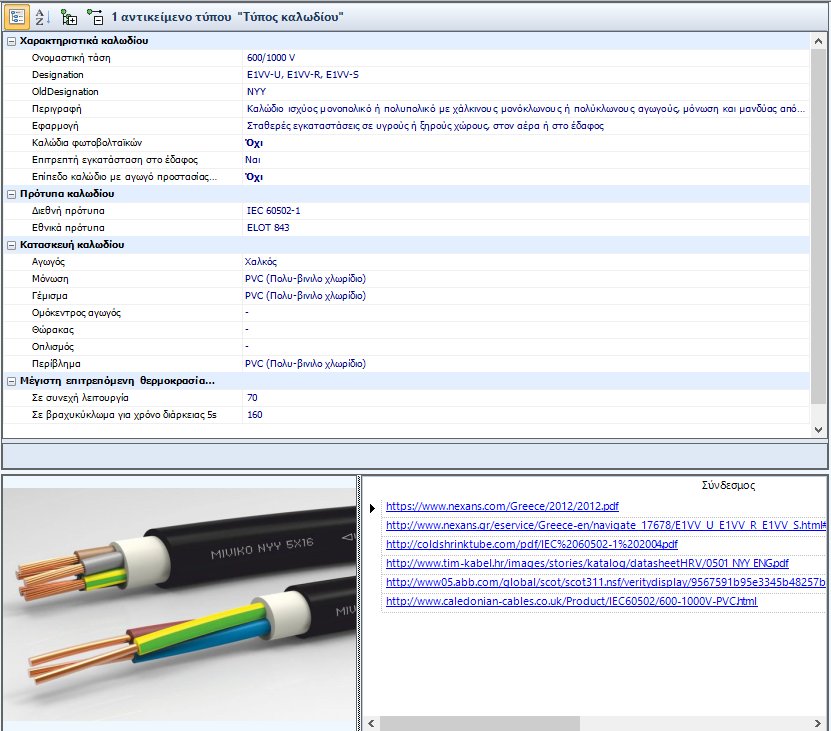
Task: Click the collapse all items icon
Action: pyautogui.click(x=95, y=16)
